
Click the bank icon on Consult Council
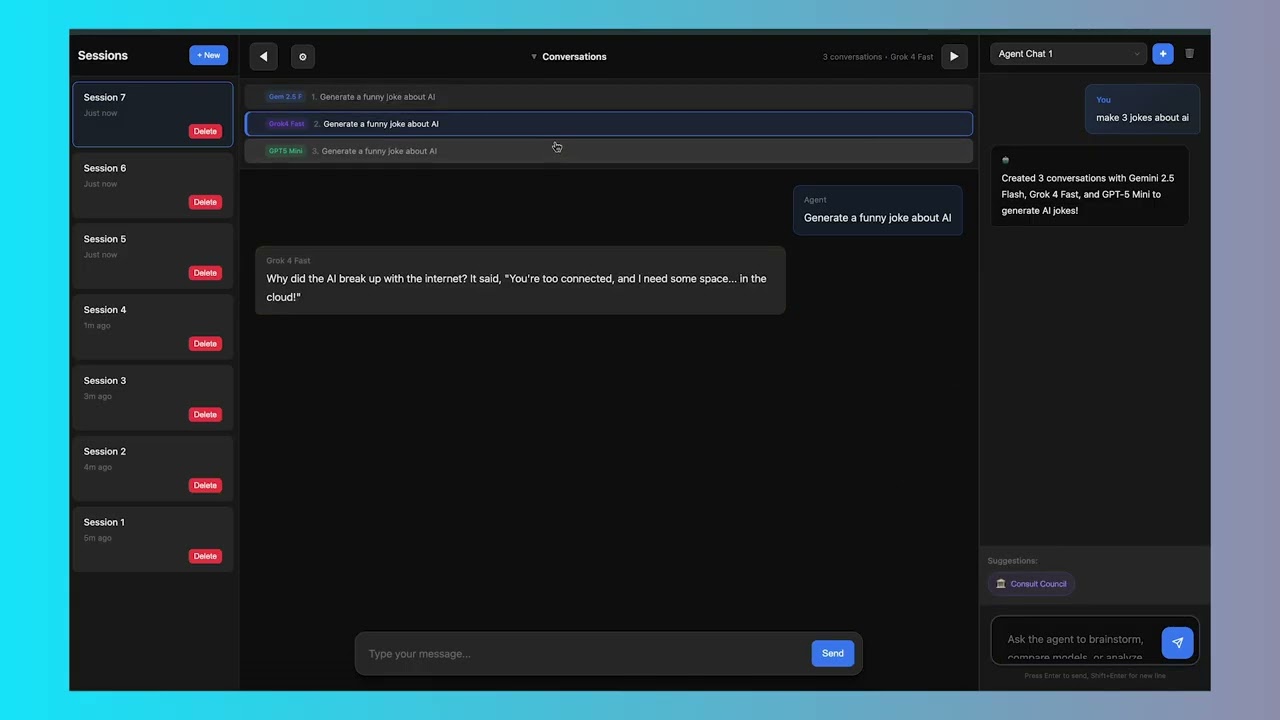pyautogui.click(x=1001, y=584)
